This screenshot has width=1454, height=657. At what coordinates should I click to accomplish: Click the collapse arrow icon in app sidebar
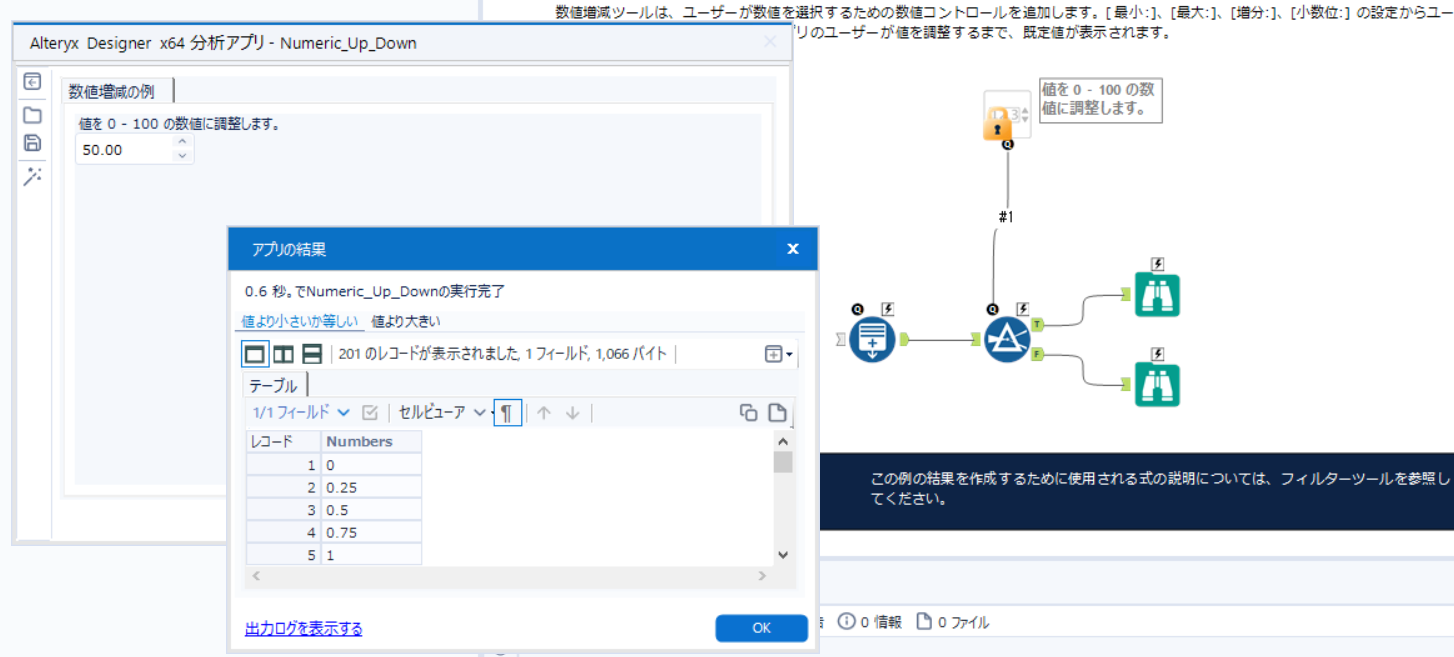[x=32, y=82]
